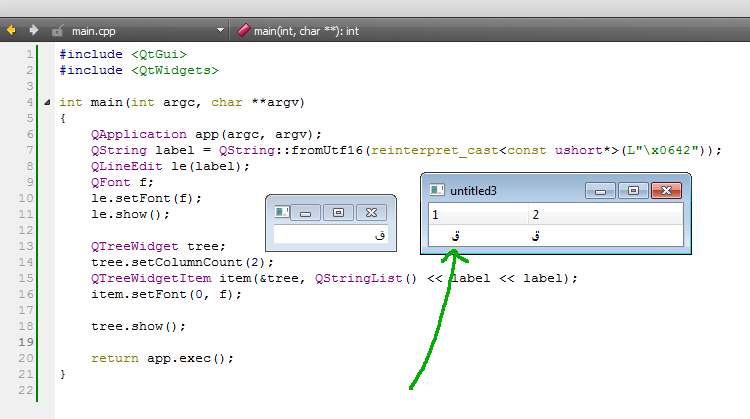The image size is (750, 419).
Task: Close the untitled3 tree window
Action: [665, 190]
